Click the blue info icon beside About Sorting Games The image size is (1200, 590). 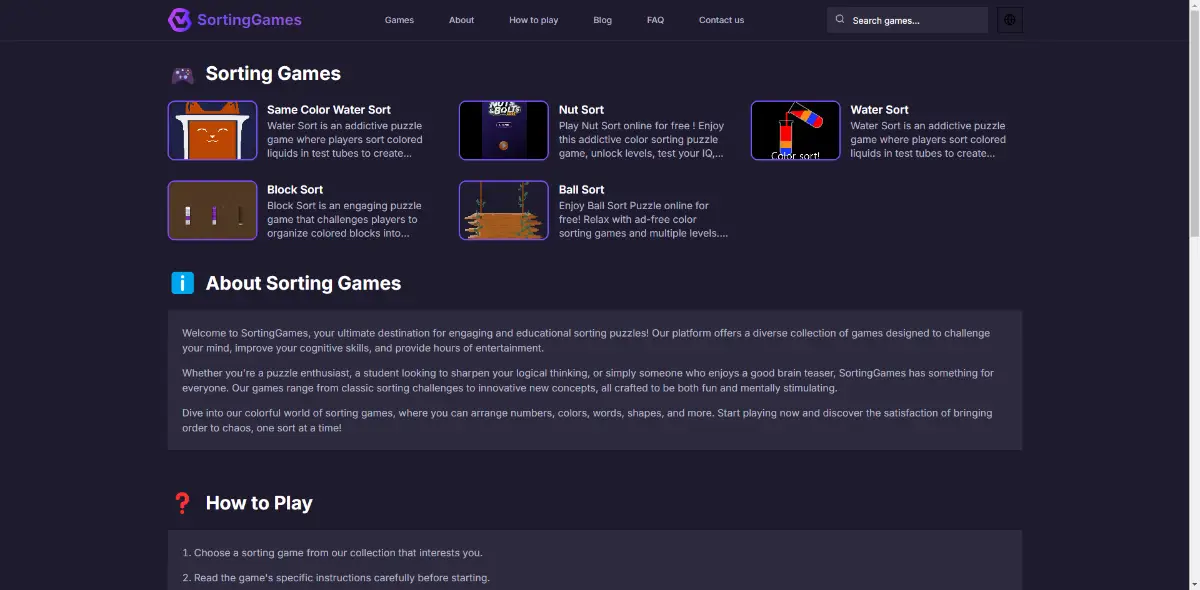point(182,283)
